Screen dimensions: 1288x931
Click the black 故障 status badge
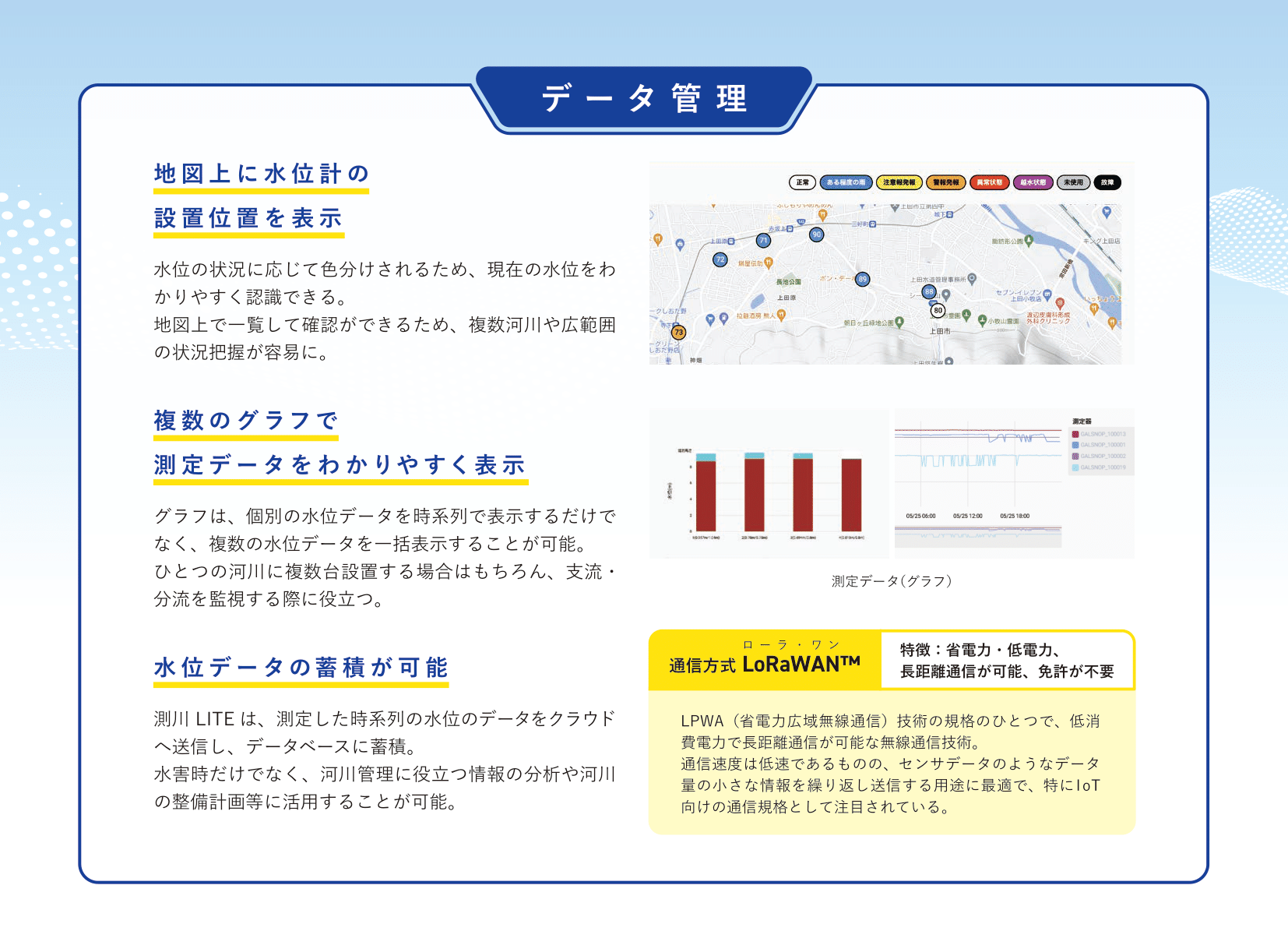click(1107, 182)
